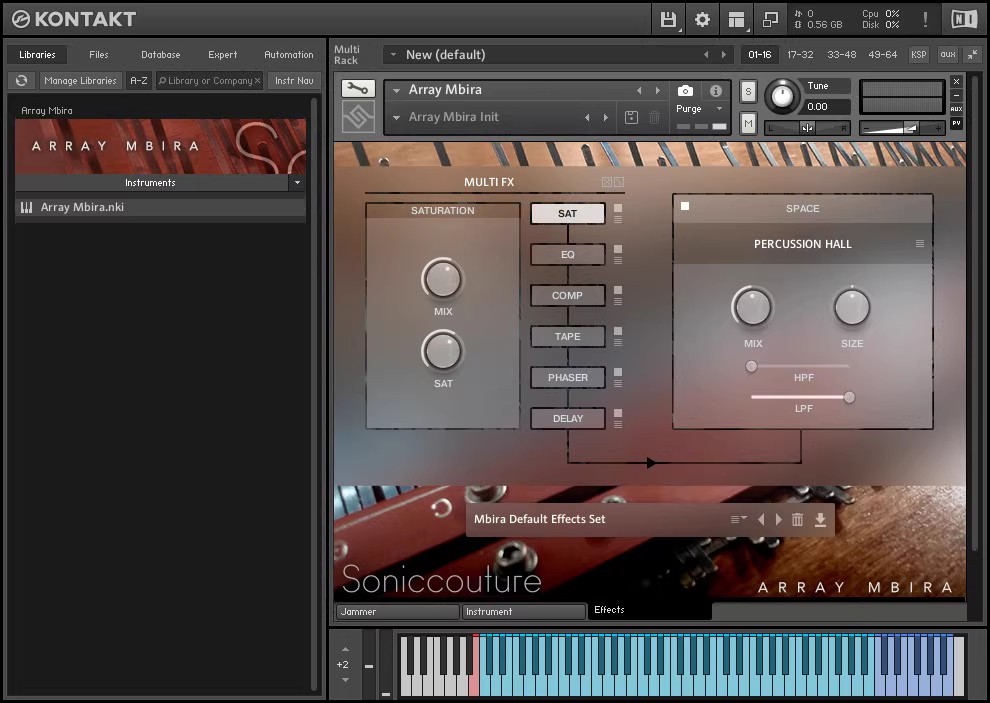Open the Percussion Hall preset menu

tap(919, 244)
